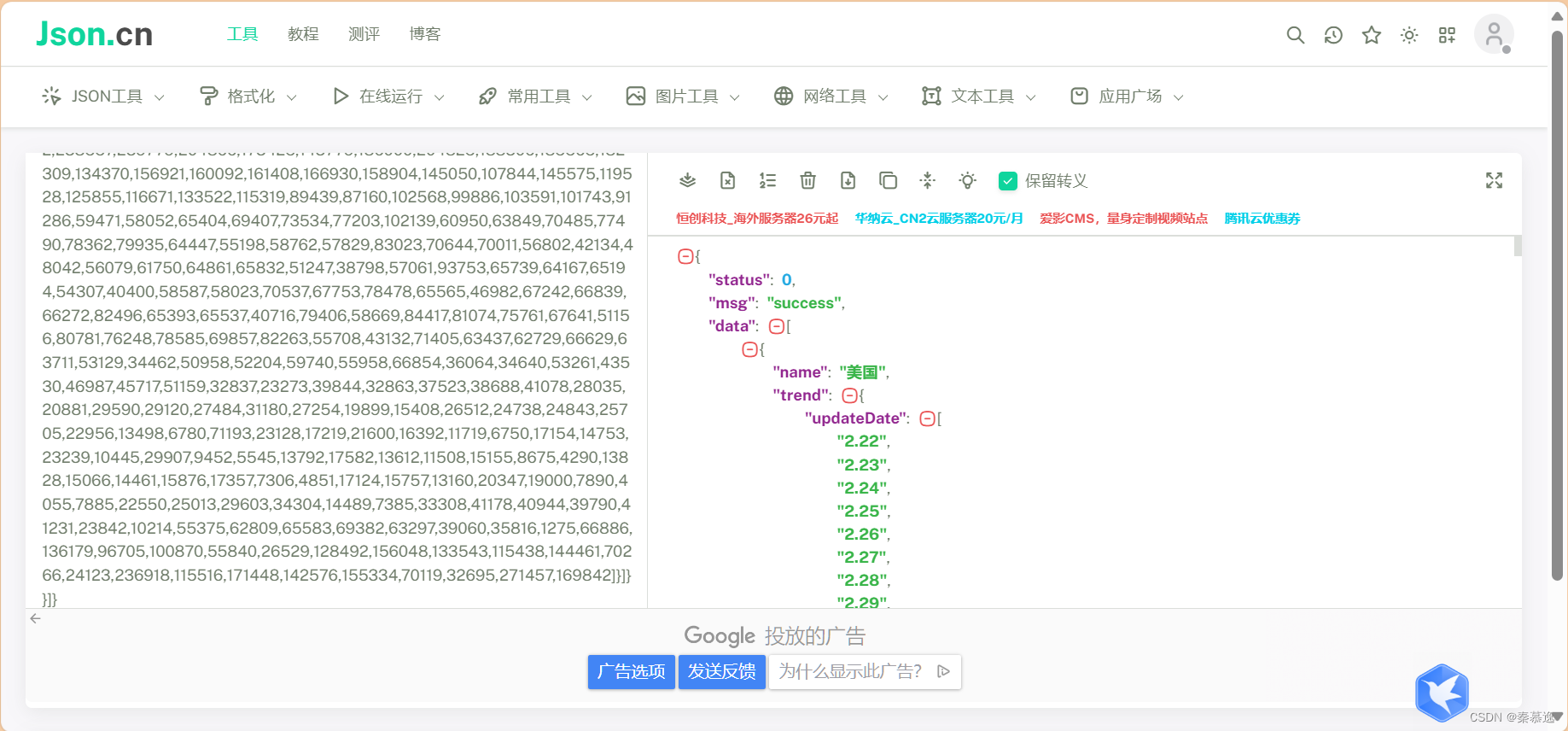1568x731 pixels.
Task: Click the trash can clear icon
Action: click(x=807, y=180)
